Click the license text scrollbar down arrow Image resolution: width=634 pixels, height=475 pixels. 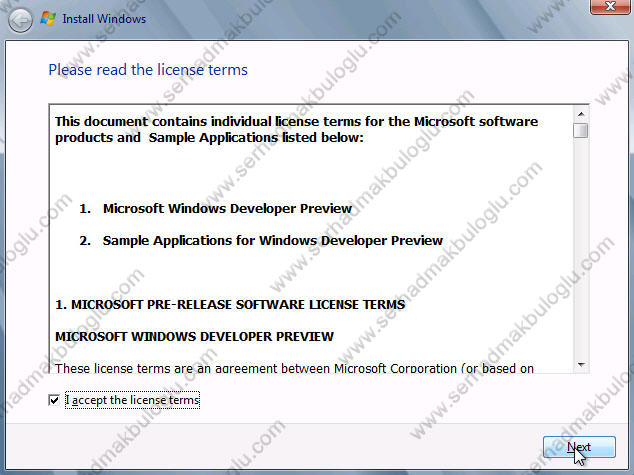581,365
